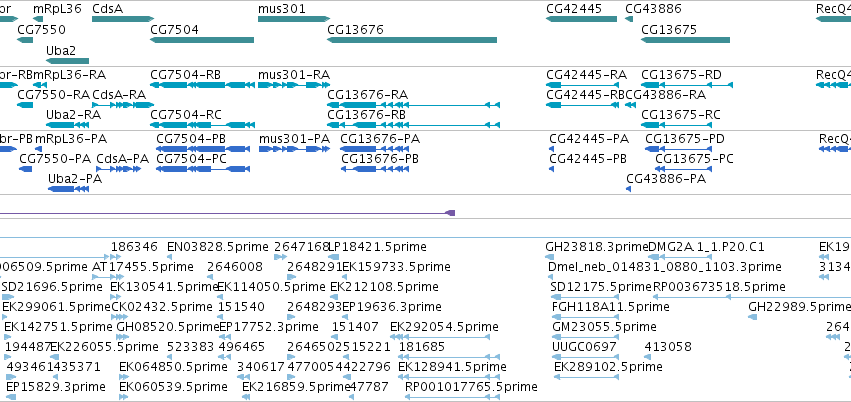Select the EK060539.5prime EST label
The width and height of the screenshot is (851, 402).
point(173,387)
